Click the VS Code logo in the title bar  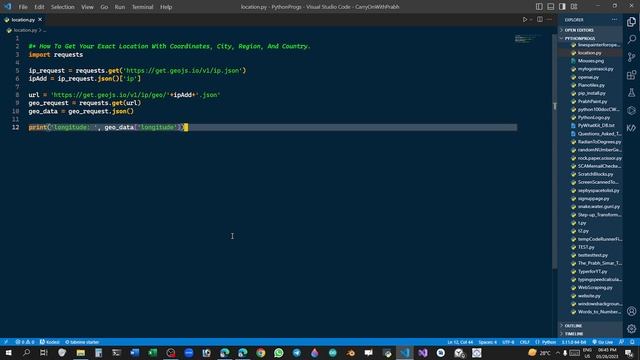tap(8, 7)
